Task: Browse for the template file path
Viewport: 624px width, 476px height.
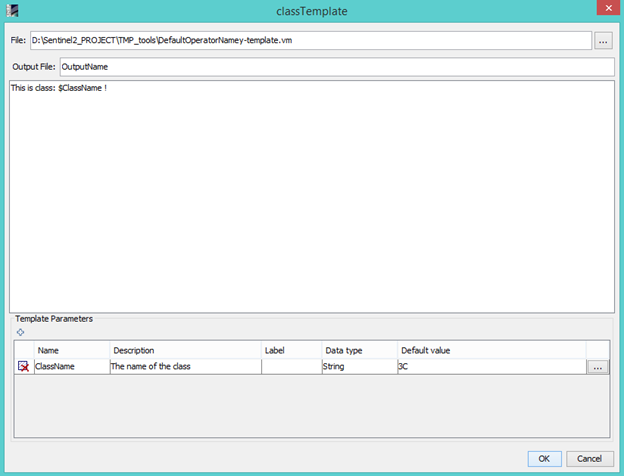Action: pos(603,41)
